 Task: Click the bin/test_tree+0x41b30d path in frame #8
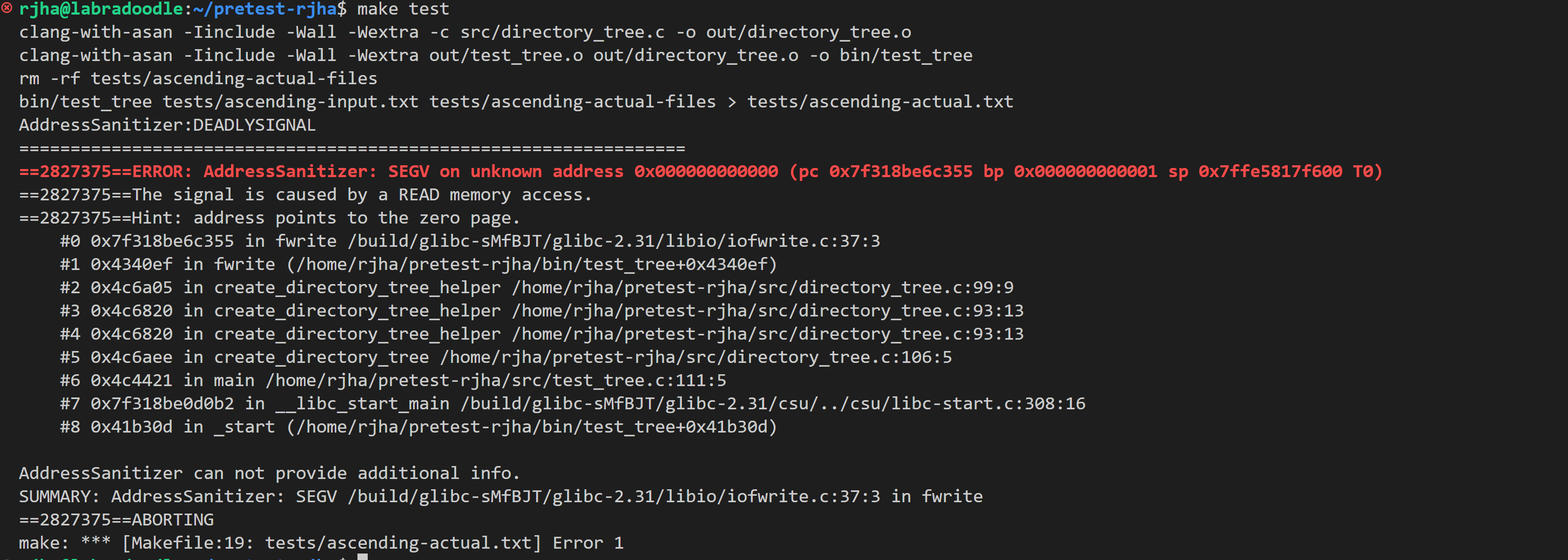[x=531, y=427]
